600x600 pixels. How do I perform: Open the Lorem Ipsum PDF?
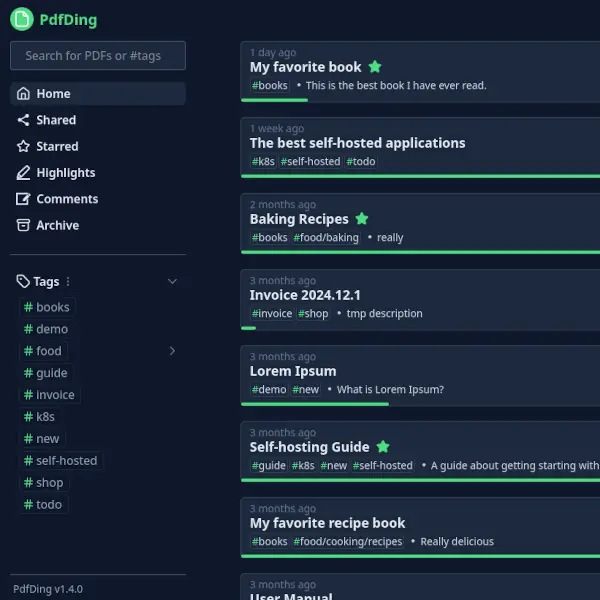pos(293,371)
